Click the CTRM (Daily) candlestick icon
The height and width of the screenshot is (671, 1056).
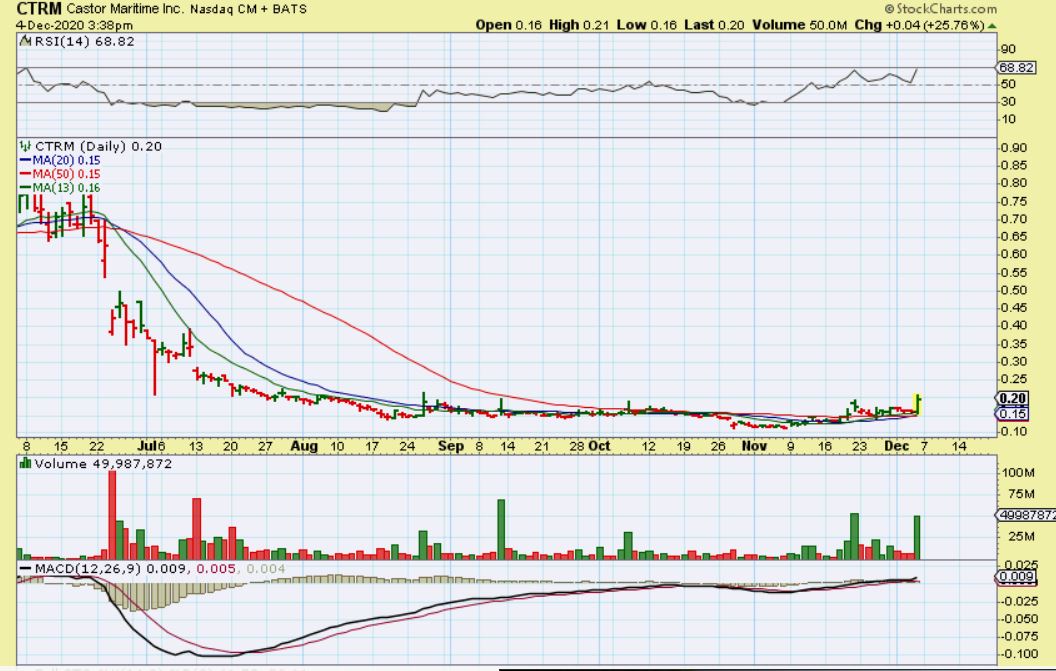[x=24, y=147]
